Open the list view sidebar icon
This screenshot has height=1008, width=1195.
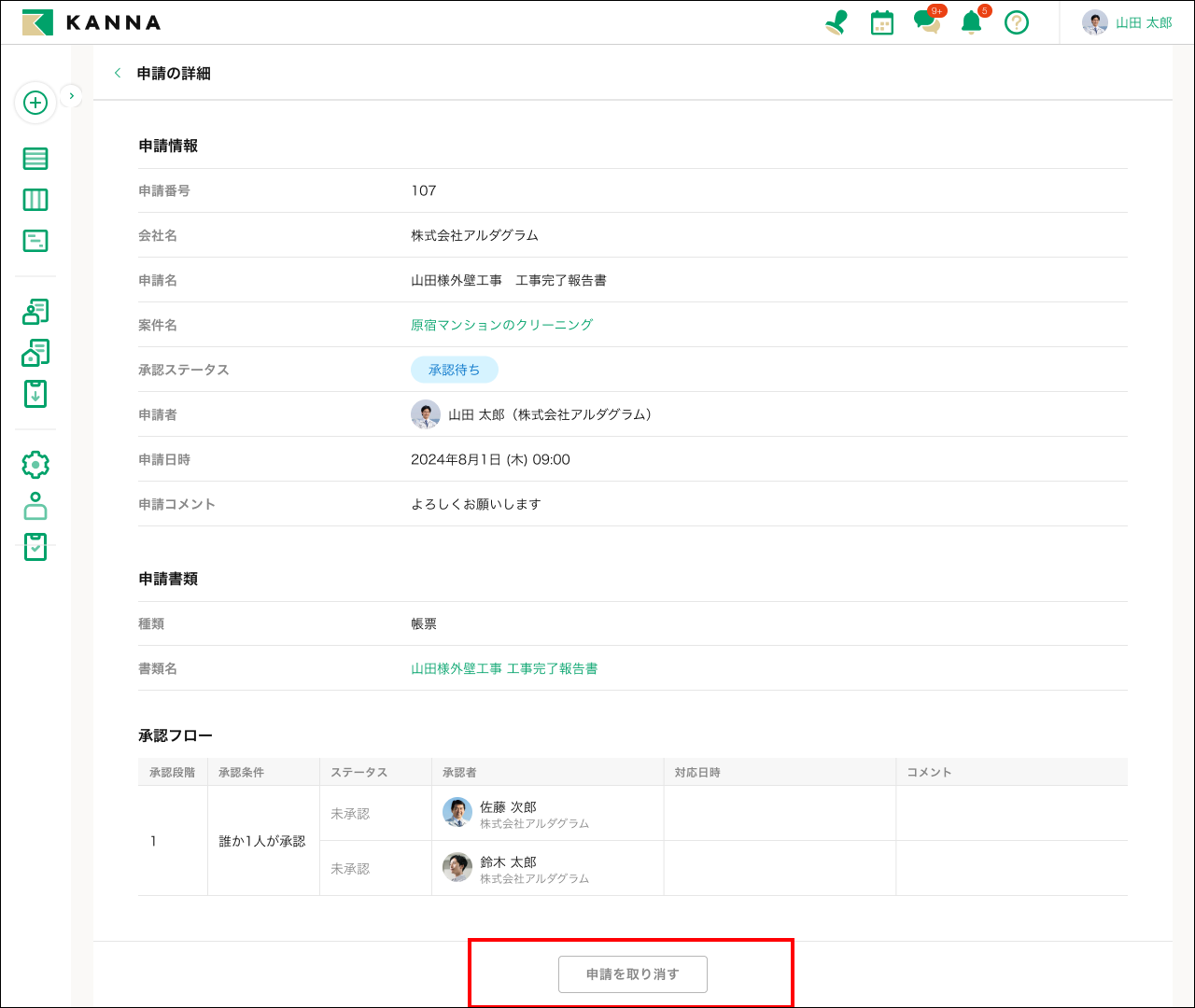[35, 159]
